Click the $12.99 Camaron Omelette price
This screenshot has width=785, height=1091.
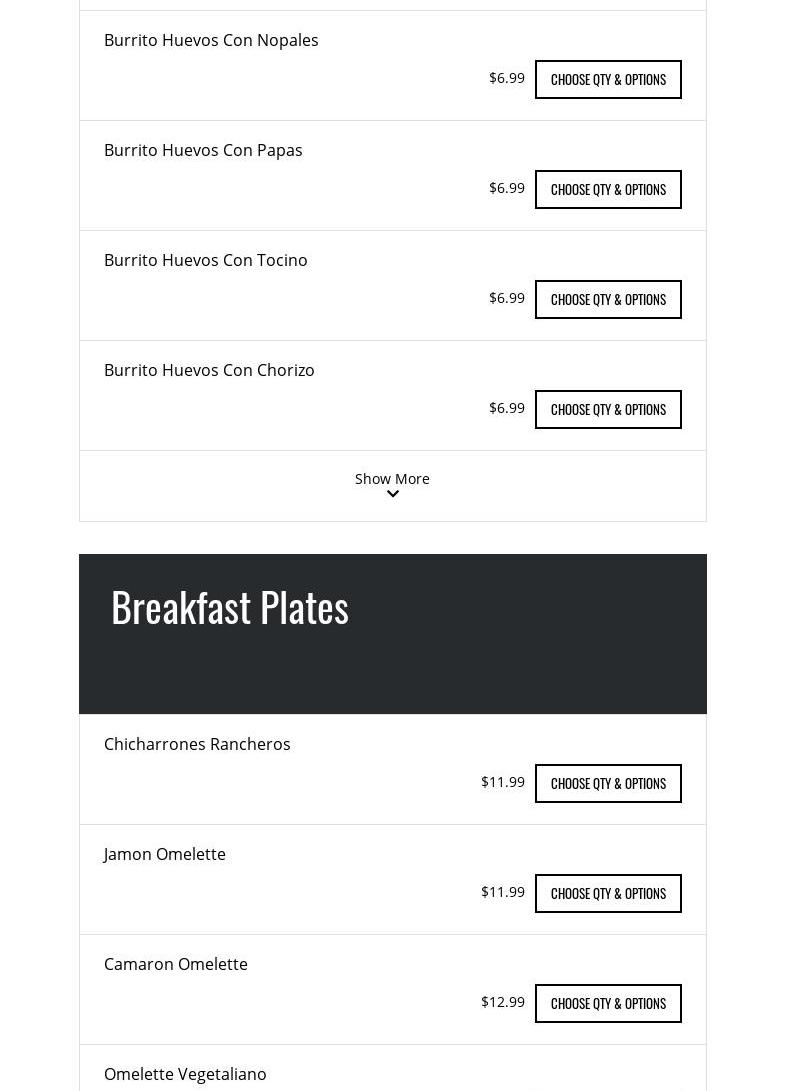tap(502, 1002)
